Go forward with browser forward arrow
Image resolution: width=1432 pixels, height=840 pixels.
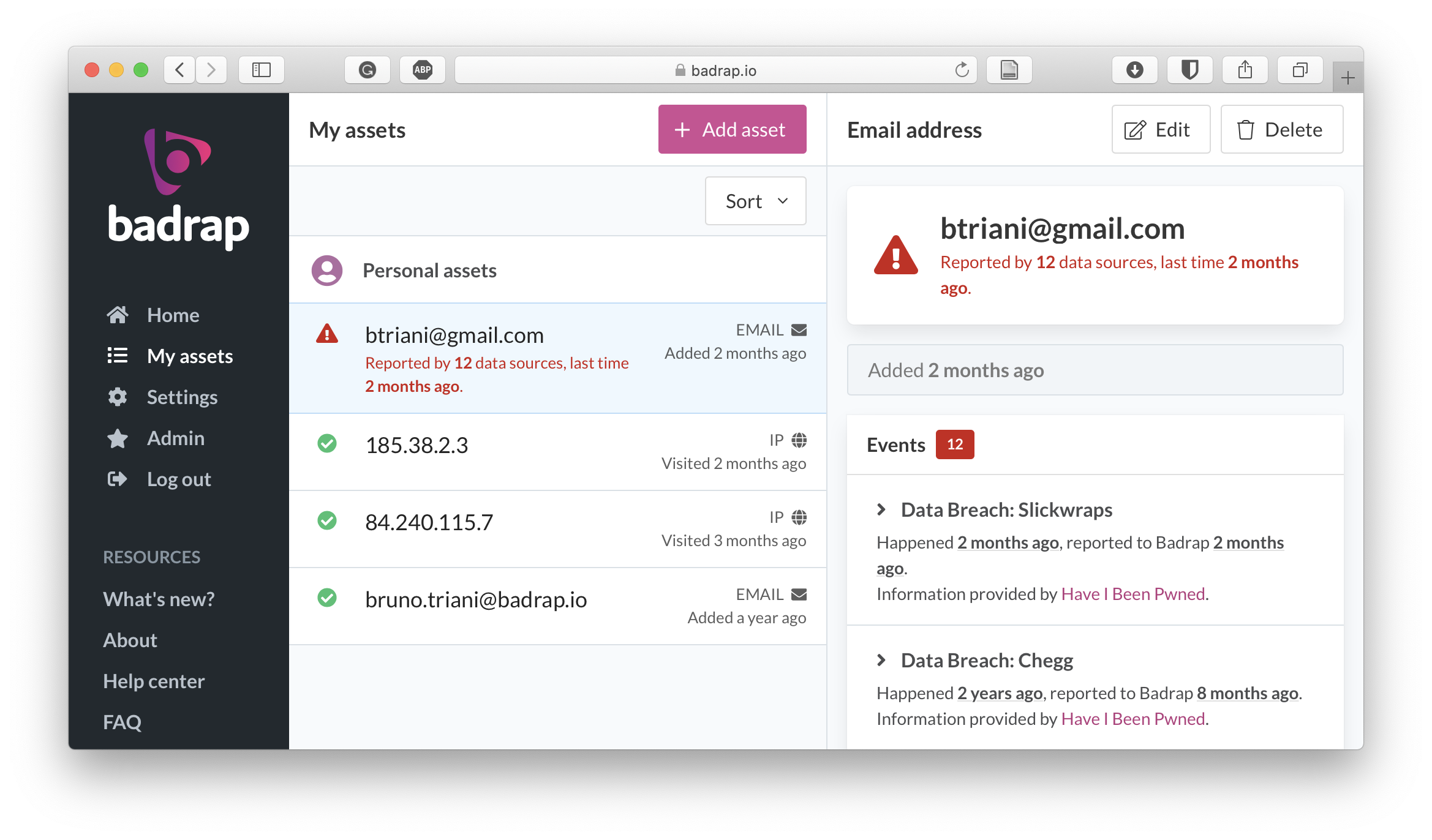[x=211, y=70]
